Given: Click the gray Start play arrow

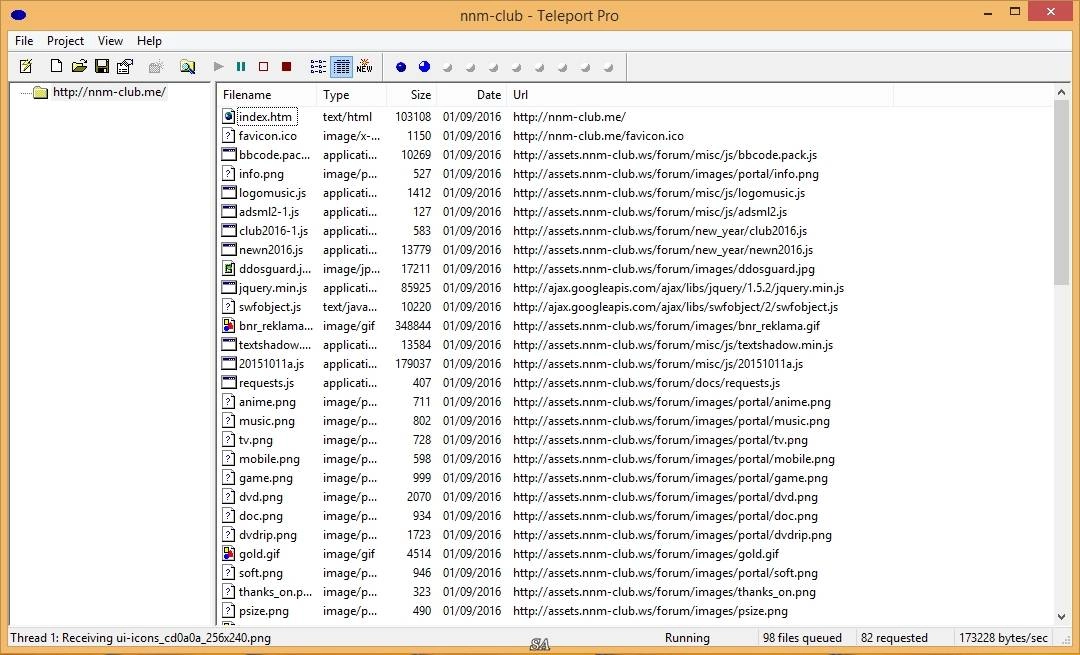Looking at the screenshot, I should point(219,67).
